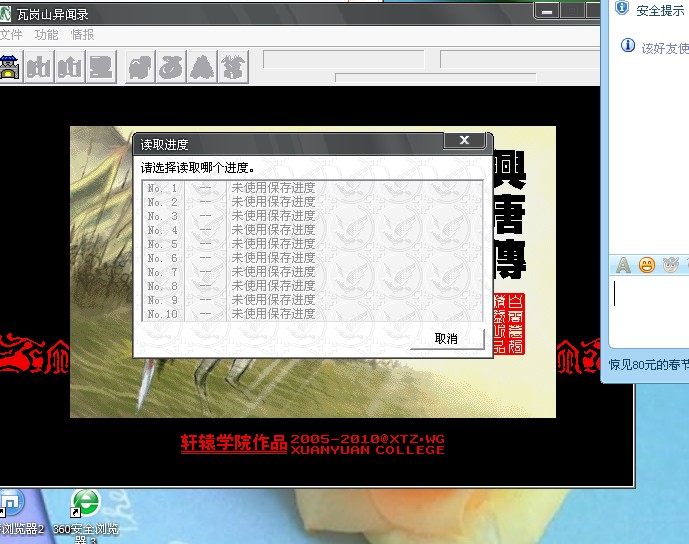Click the 安全提示 heading in chat window
689x544 pixels.
click(x=660, y=11)
